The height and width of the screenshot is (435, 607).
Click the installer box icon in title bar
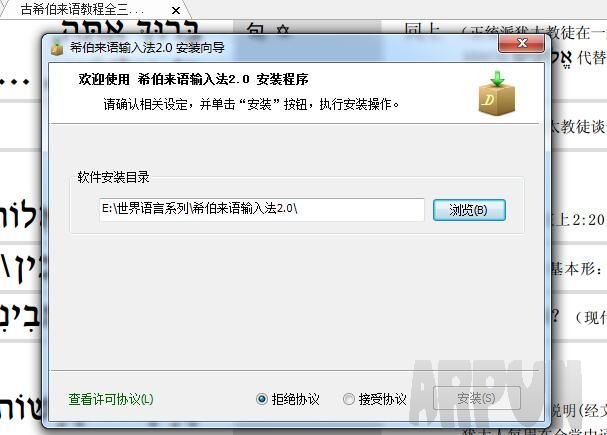[57, 49]
